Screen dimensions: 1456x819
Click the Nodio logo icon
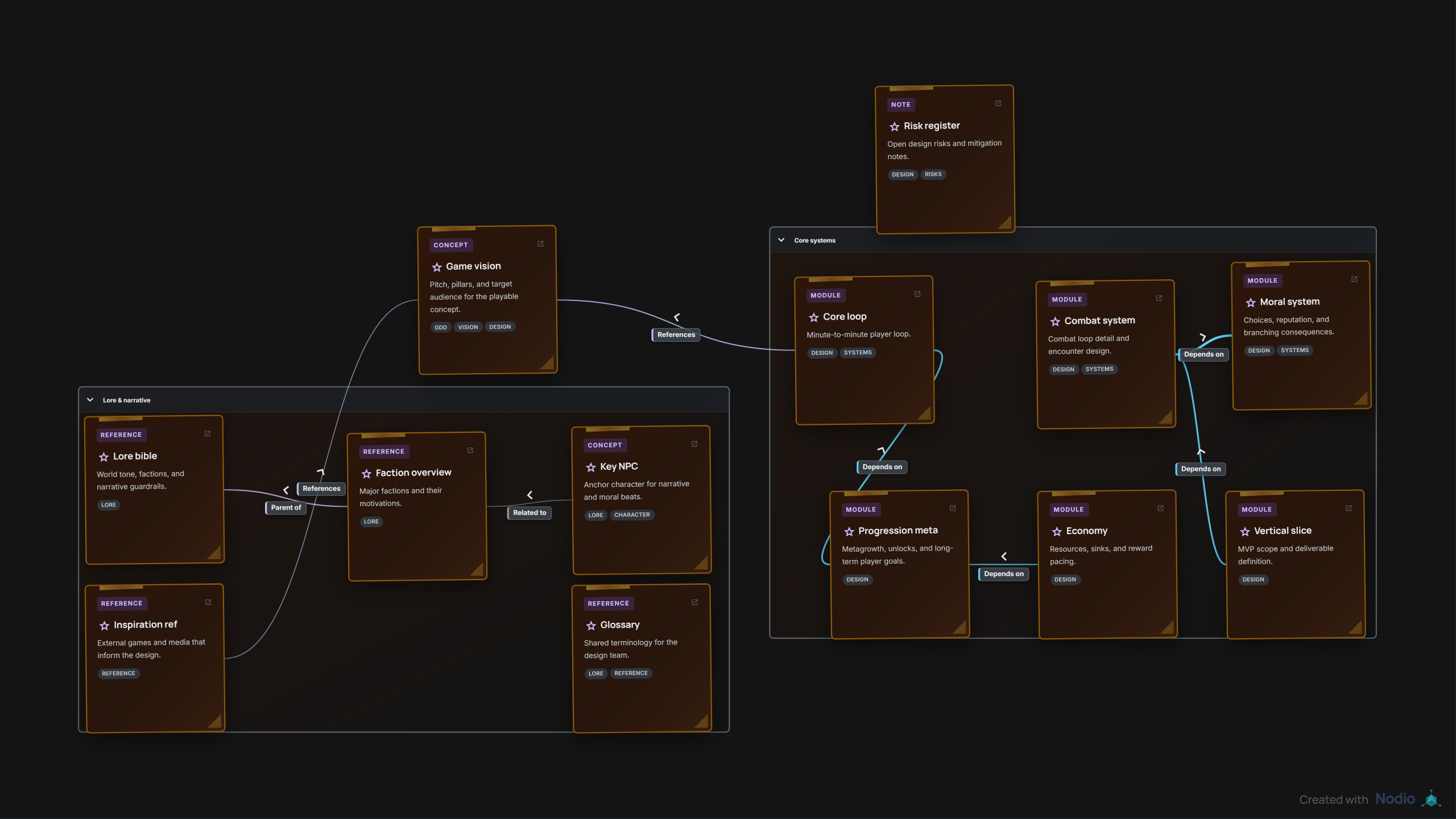point(1431,799)
